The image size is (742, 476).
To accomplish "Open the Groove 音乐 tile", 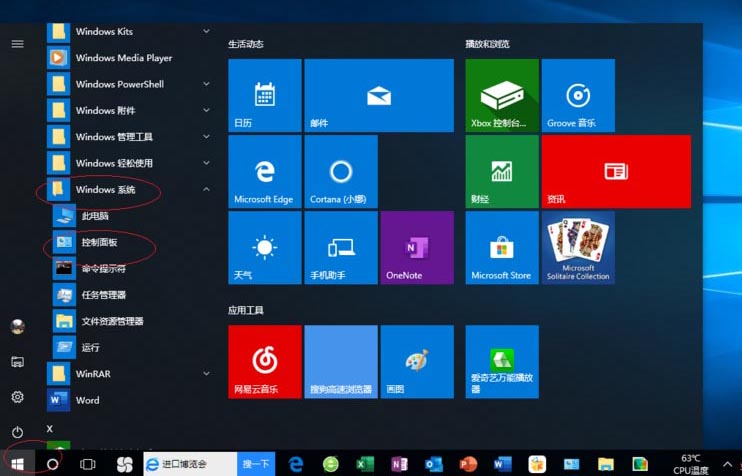I will pyautogui.click(x=578, y=95).
